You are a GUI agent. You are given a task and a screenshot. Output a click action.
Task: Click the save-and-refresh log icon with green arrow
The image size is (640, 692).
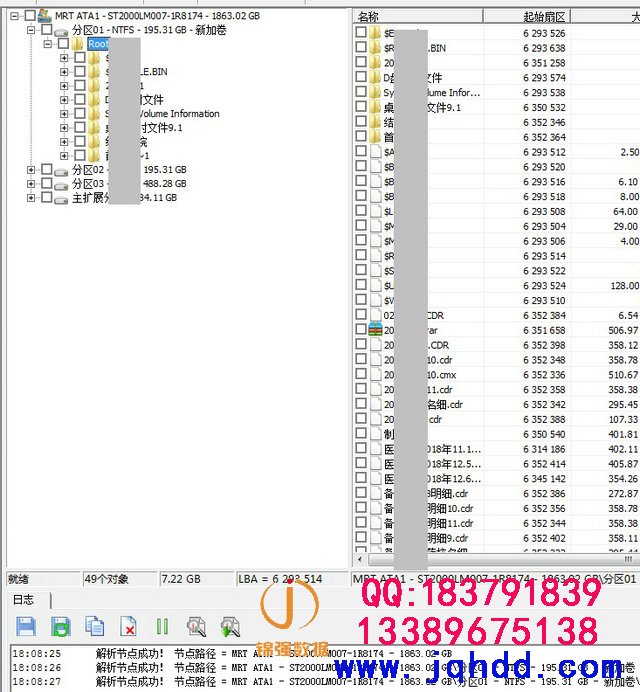pyautogui.click(x=61, y=627)
